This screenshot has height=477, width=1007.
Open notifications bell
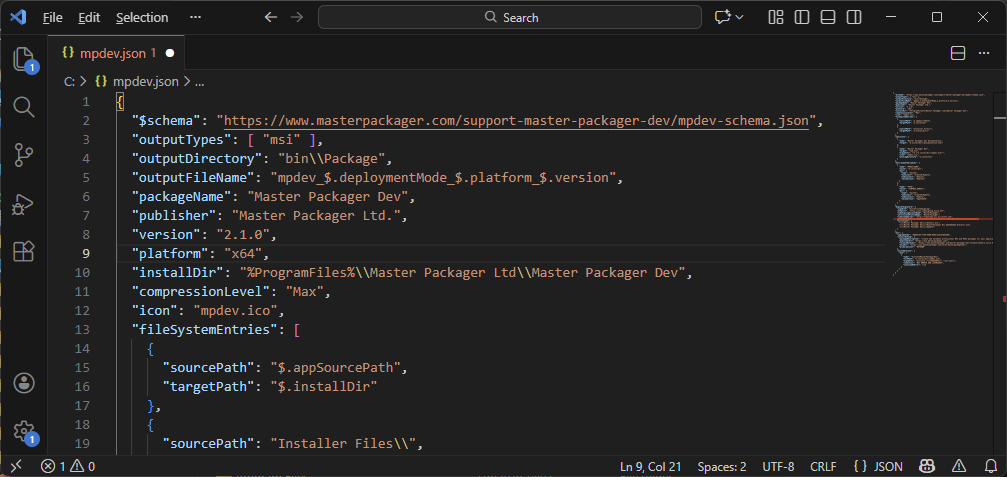pos(990,466)
